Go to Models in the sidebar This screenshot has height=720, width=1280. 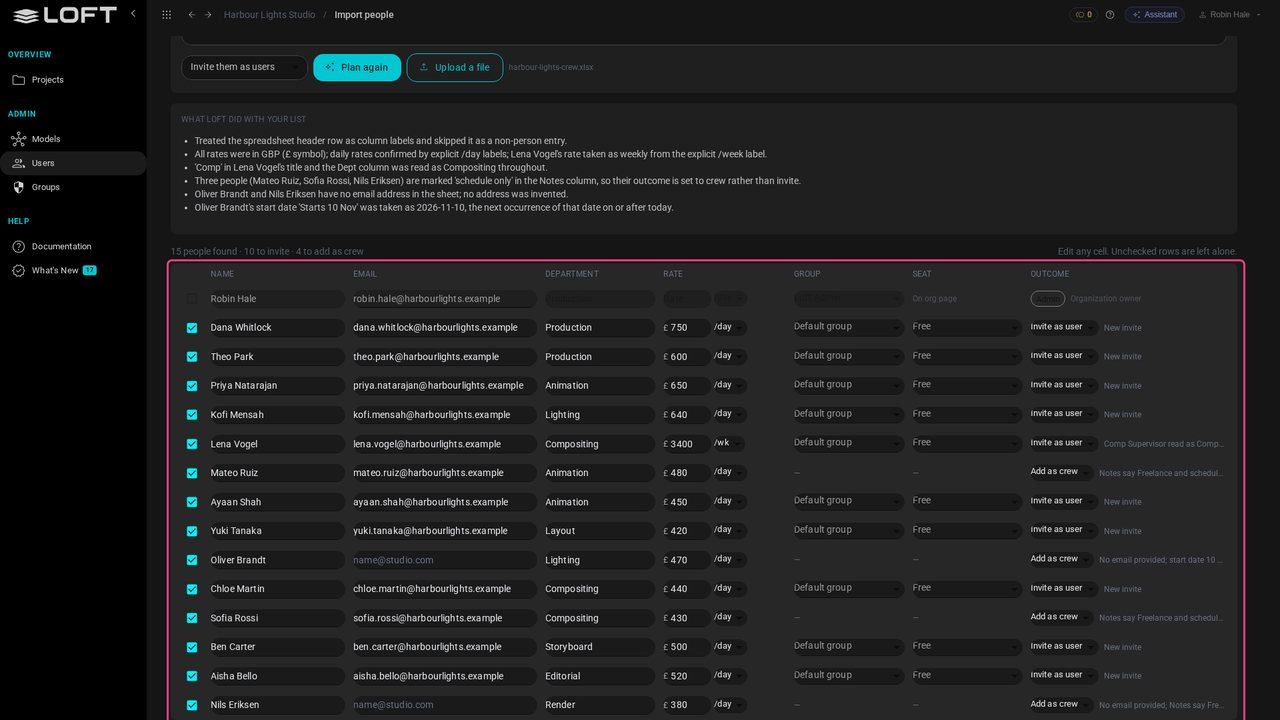coord(73,139)
